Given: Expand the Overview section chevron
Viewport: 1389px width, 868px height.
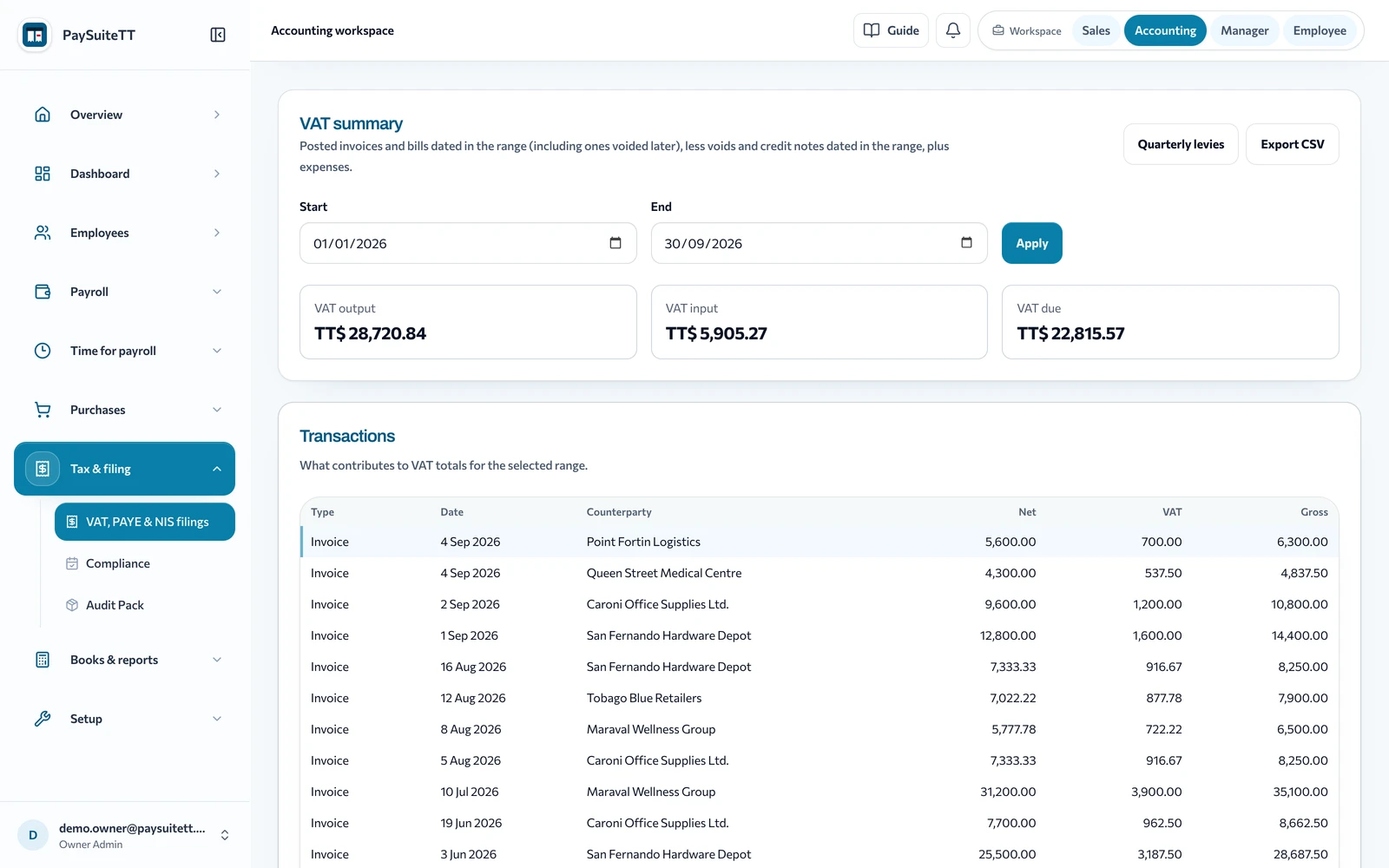Looking at the screenshot, I should pos(217,115).
